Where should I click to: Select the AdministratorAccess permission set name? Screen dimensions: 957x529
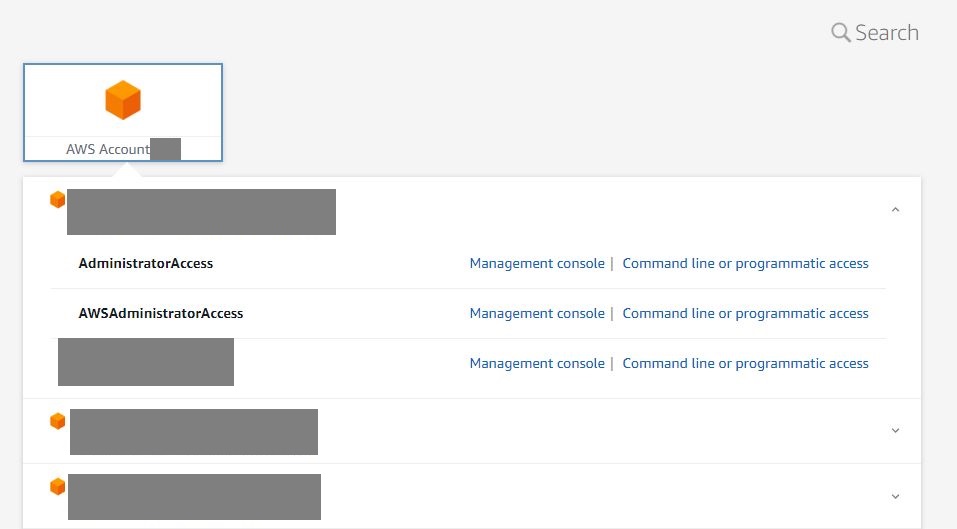(146, 264)
